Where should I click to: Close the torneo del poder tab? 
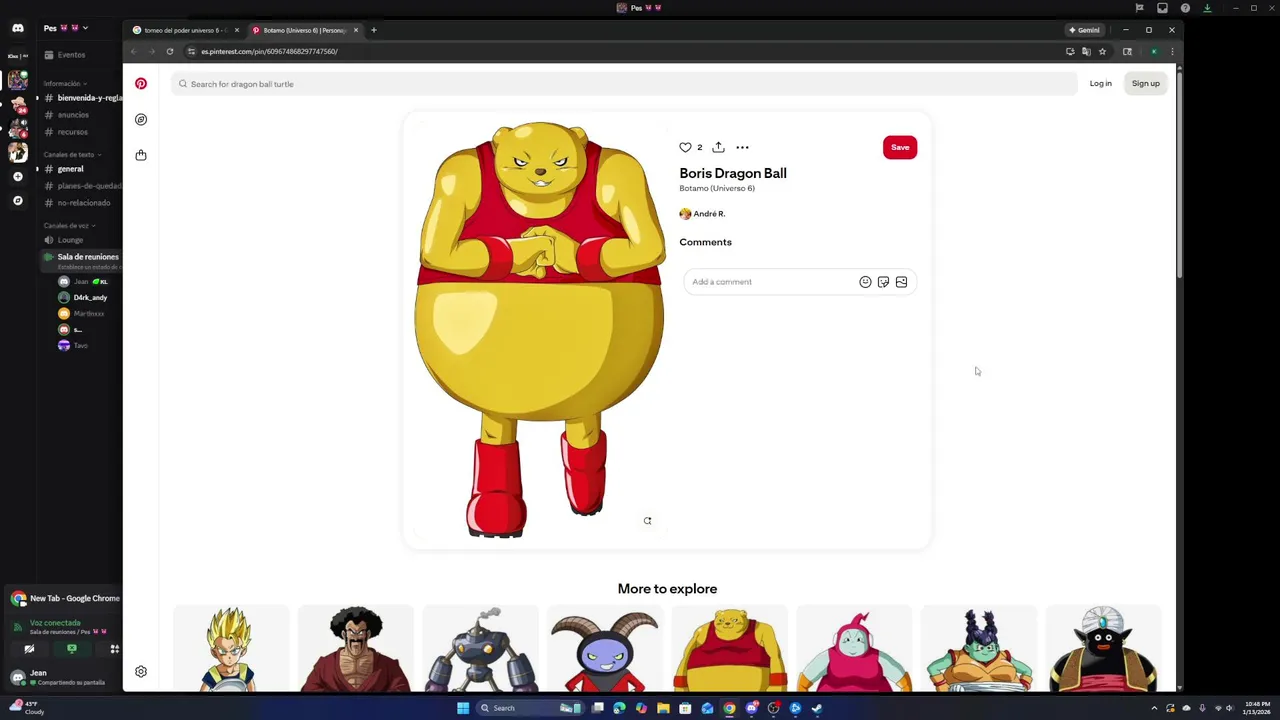(237, 30)
